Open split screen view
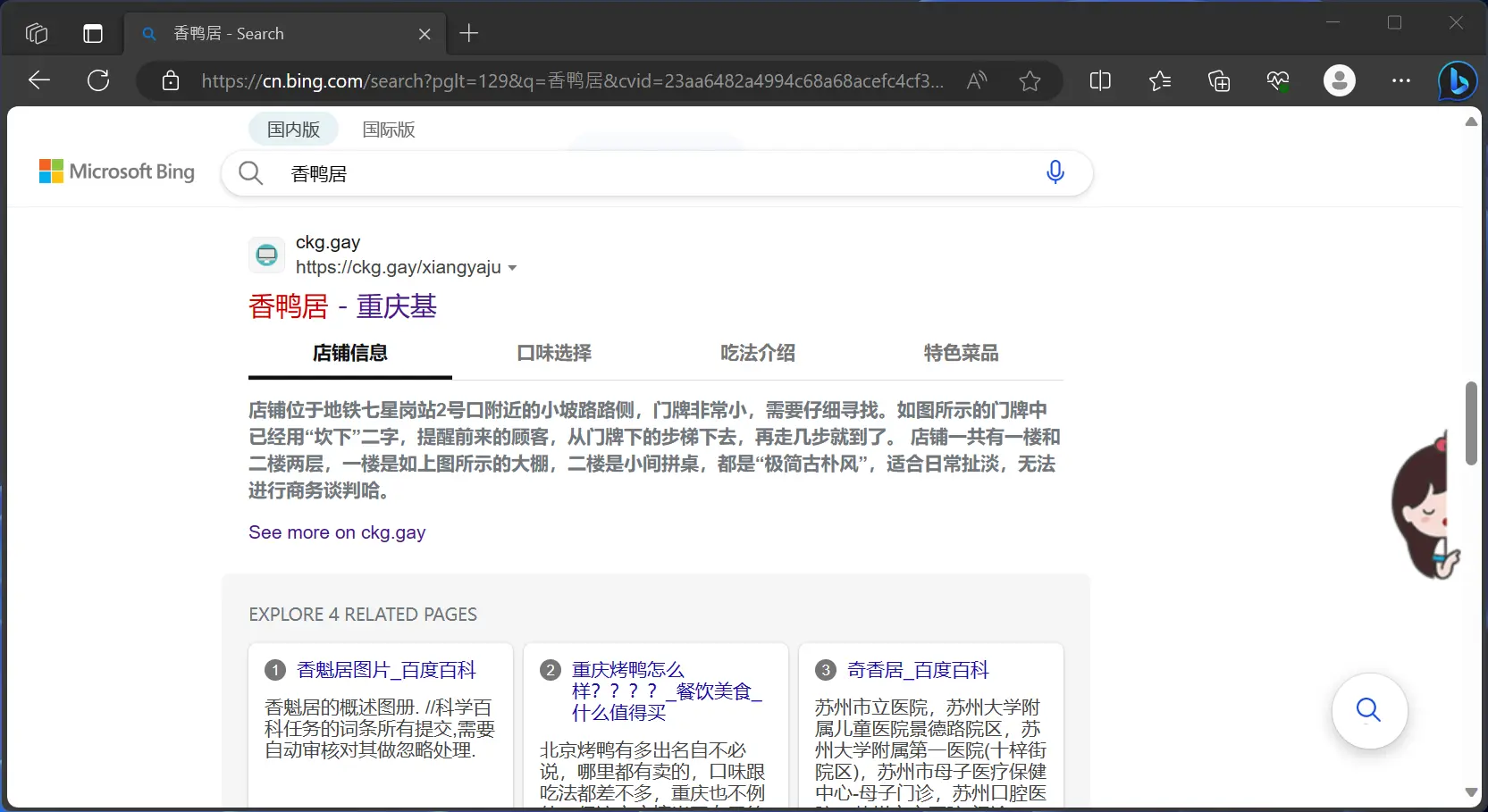1488x812 pixels. click(x=1100, y=80)
